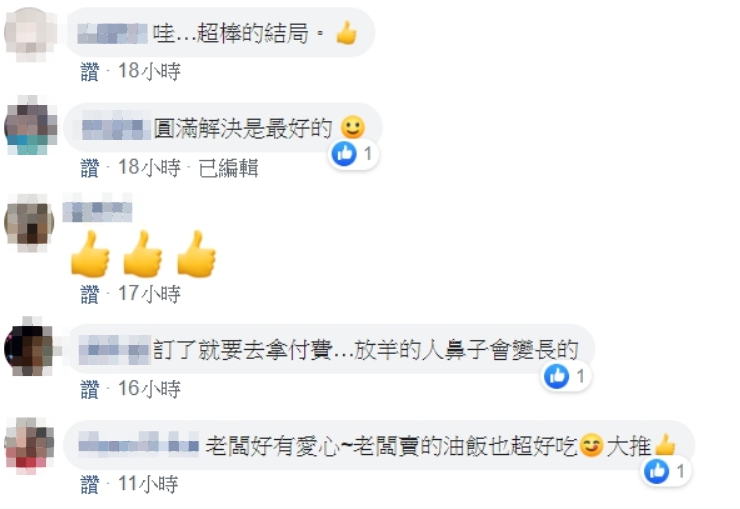Open avatar beside 老闆好有愛心 comment
Screen dimensions: 740x509
(29, 445)
